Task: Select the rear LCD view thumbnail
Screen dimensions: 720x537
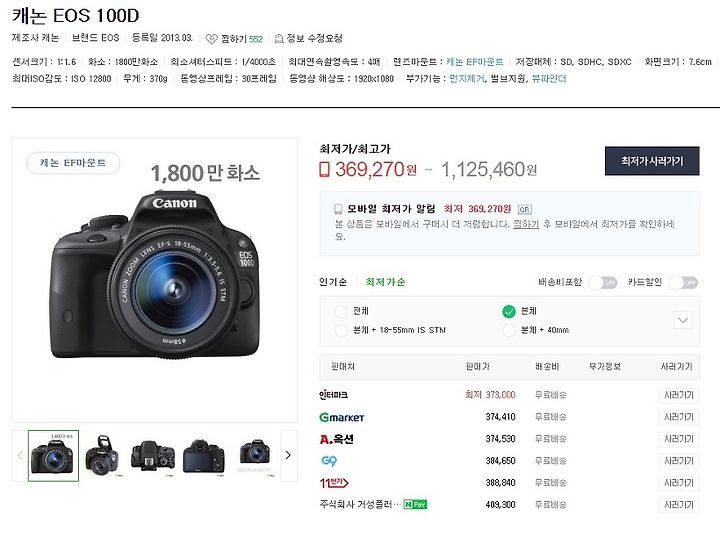Action: (203, 456)
